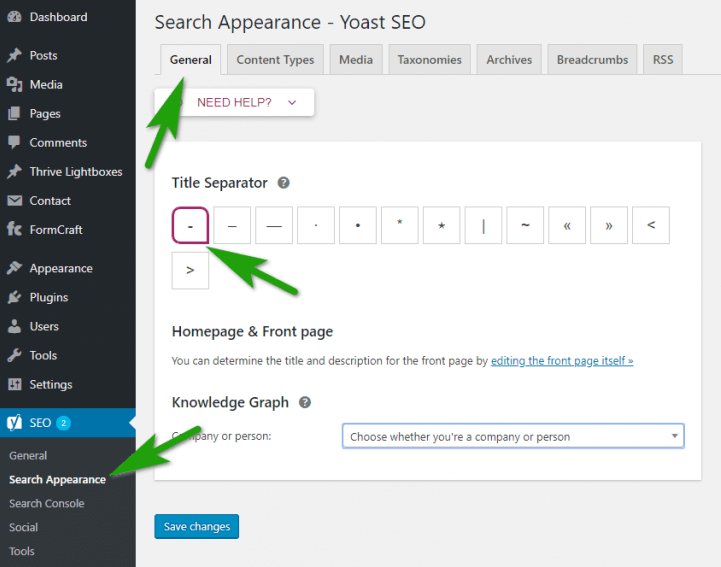
Task: Click the Dashboard gauge icon
Action: [x=14, y=17]
